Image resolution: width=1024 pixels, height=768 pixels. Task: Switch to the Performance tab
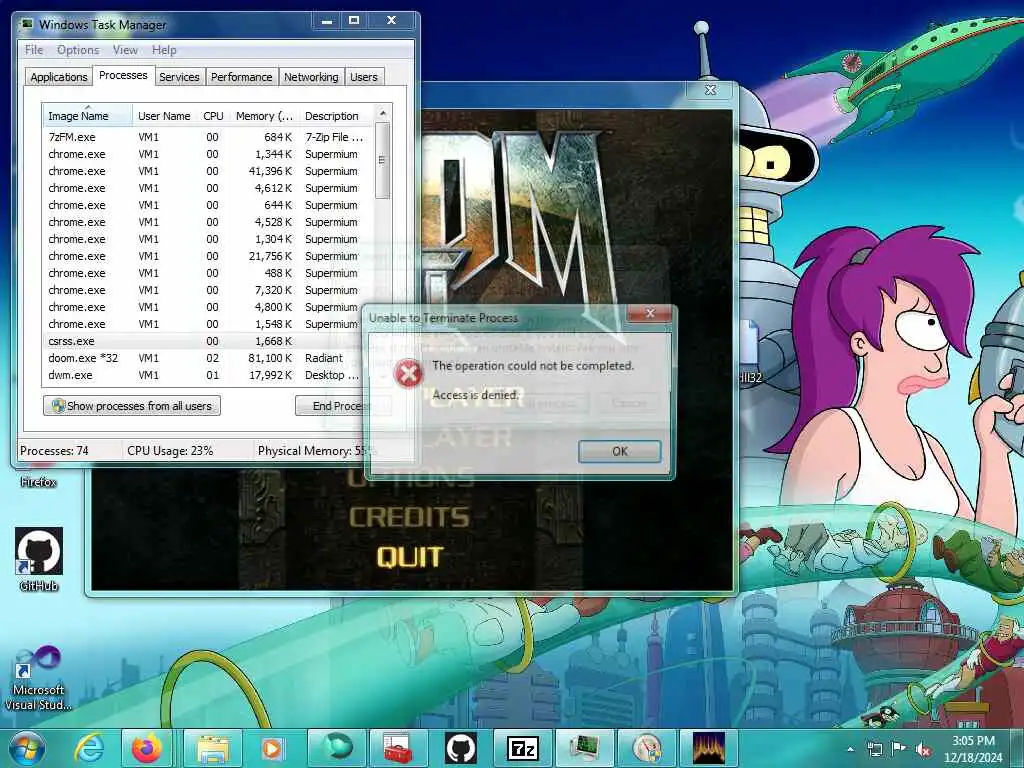(x=241, y=76)
